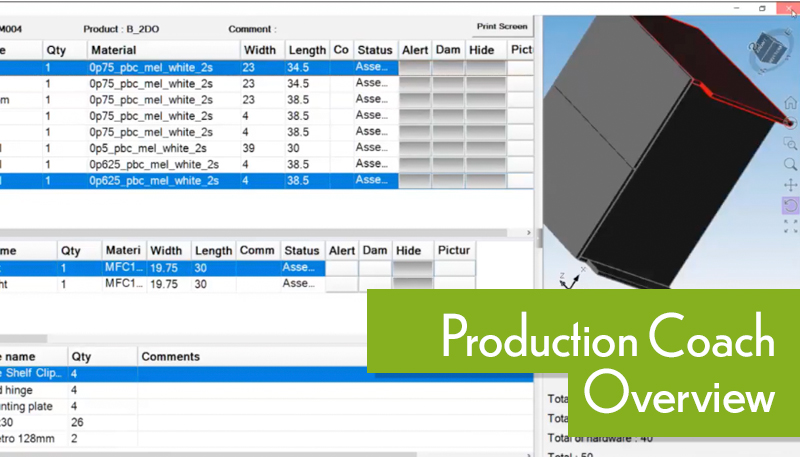Click Pictur header in middle table
The height and width of the screenshot is (457, 800).
point(454,250)
